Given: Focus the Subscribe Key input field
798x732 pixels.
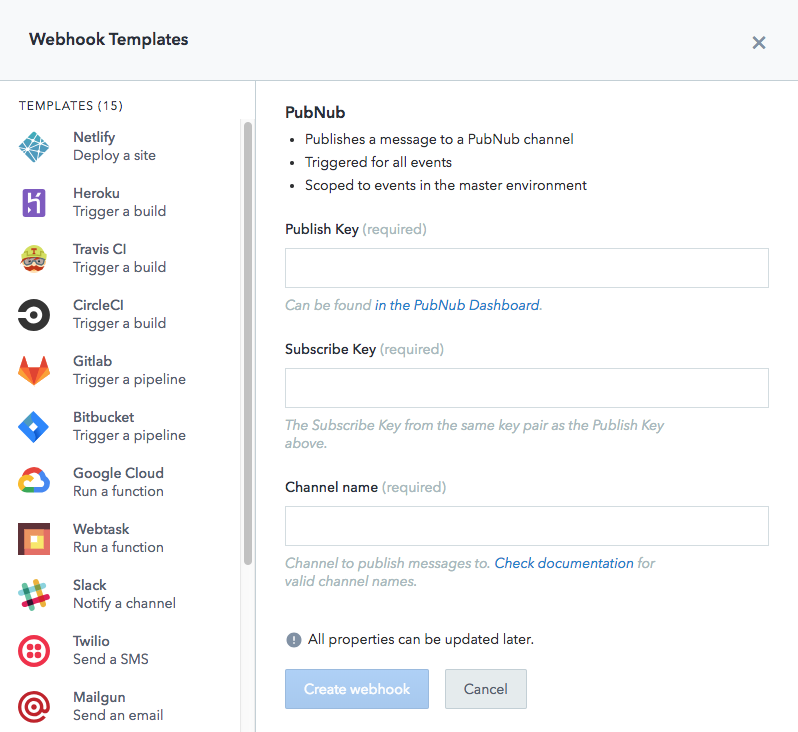Looking at the screenshot, I should (527, 388).
